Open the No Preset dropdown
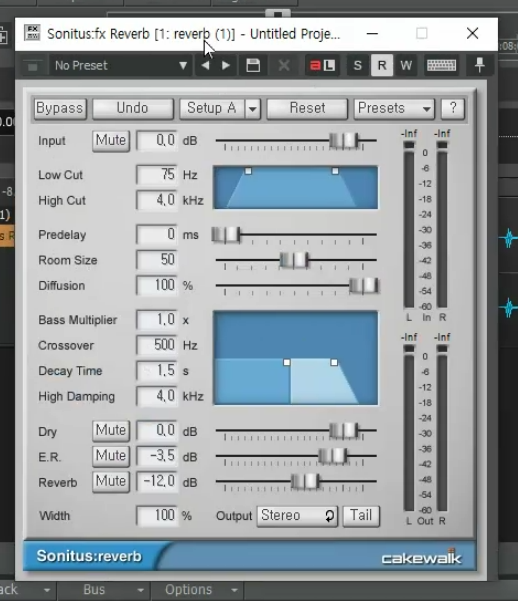Viewport: 518px width, 601px height. click(x=121, y=66)
